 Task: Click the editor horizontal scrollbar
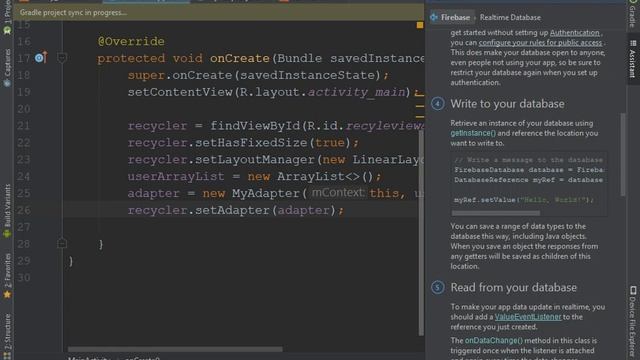click(x=175, y=349)
